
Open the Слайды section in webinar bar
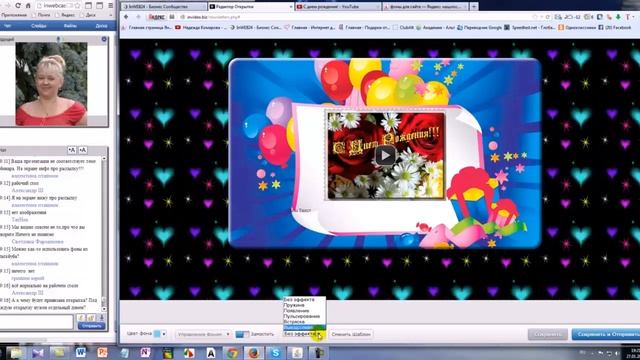click(x=39, y=26)
